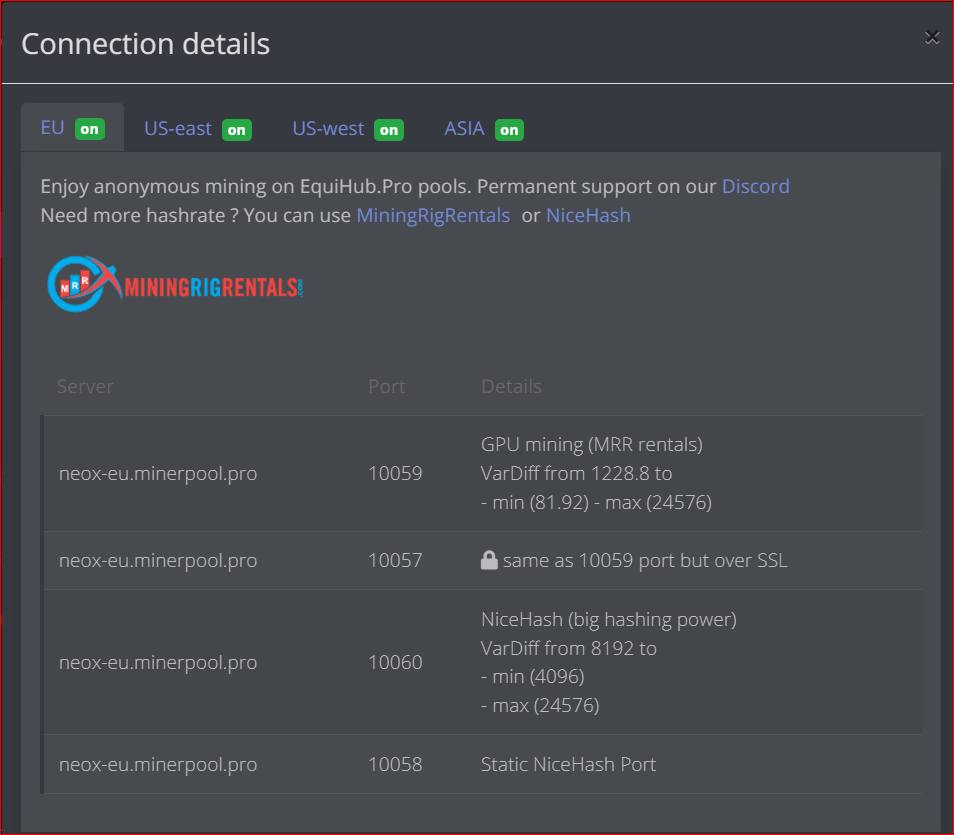Click port number 10060
Viewport: 954px width, 835px height.
(x=395, y=662)
